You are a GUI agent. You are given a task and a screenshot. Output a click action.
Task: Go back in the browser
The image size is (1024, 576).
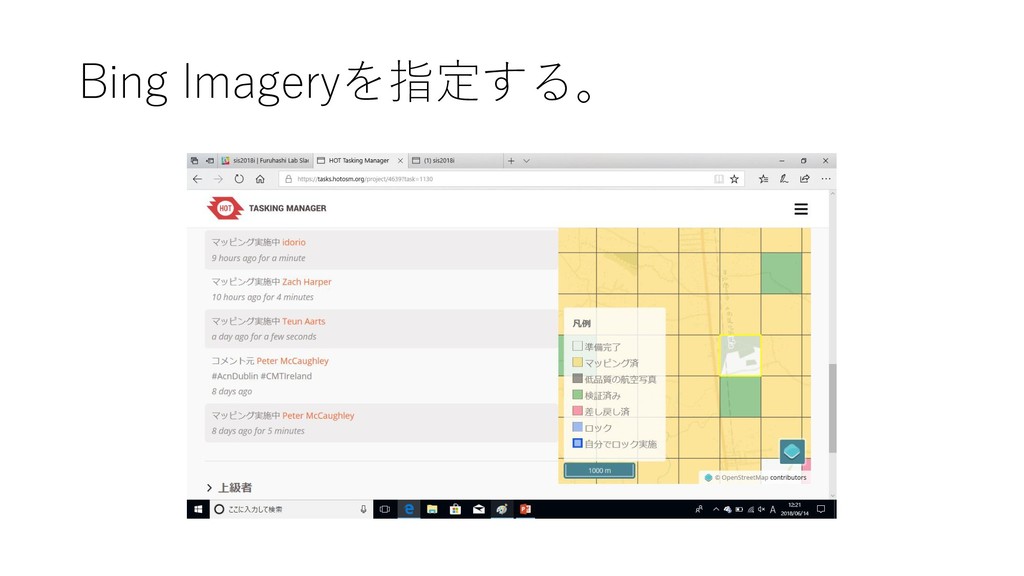[x=197, y=179]
